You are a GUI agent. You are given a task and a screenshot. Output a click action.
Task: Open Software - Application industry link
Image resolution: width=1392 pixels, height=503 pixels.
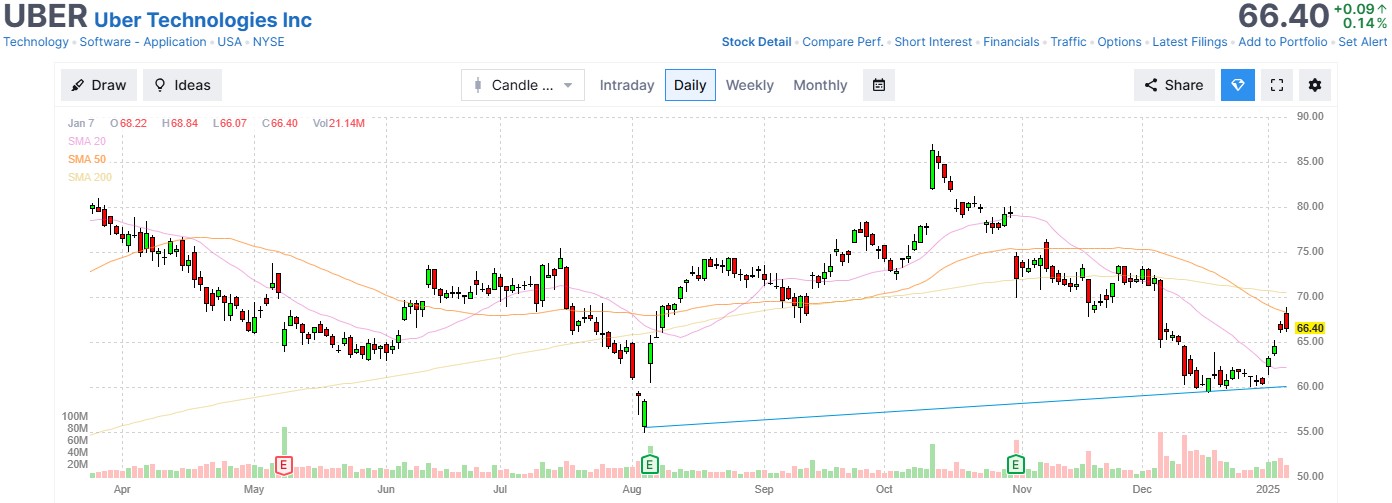[143, 42]
